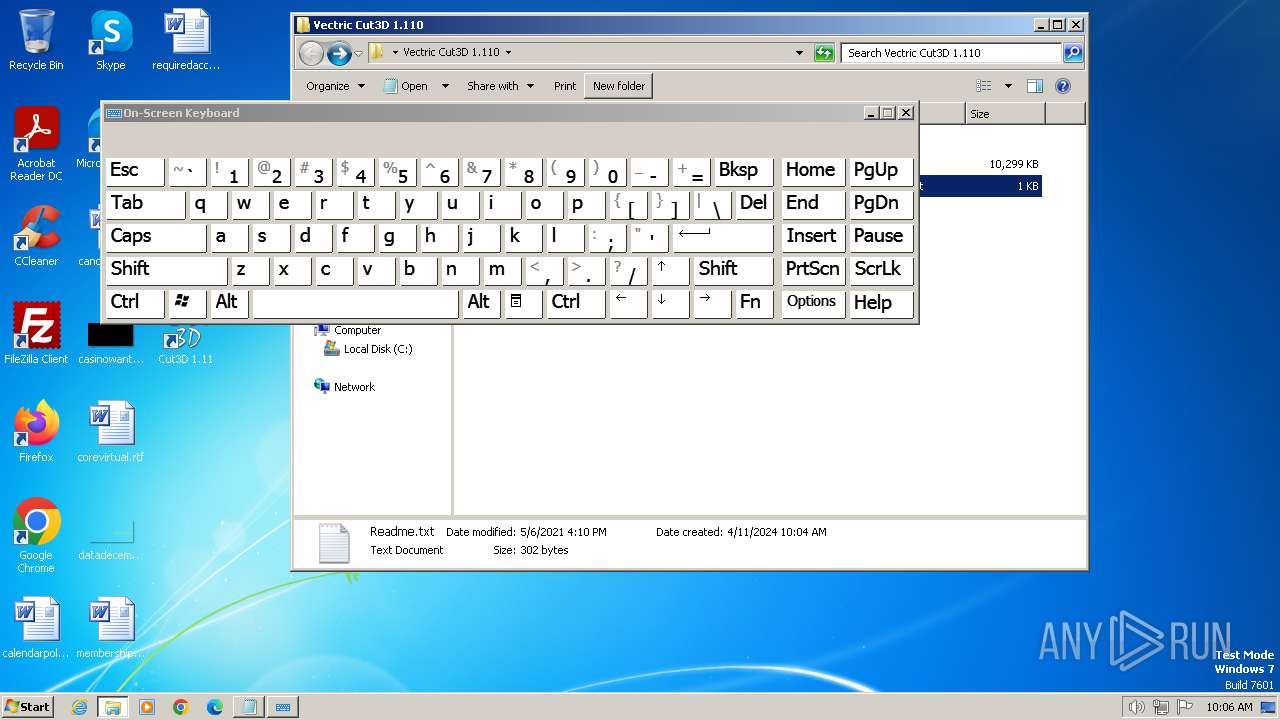The height and width of the screenshot is (720, 1280).
Task: Open Acrobat Reader DC desktop shortcut
Action: [36, 144]
